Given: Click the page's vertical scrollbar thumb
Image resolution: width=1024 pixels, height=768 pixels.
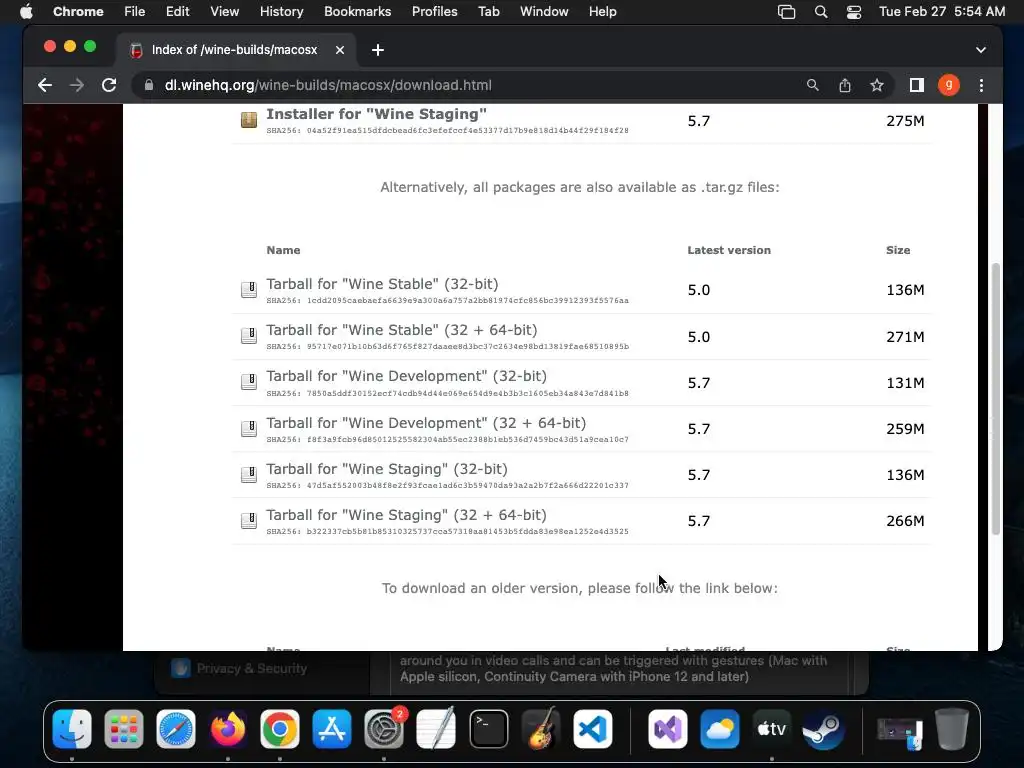Looking at the screenshot, I should pos(995,398).
